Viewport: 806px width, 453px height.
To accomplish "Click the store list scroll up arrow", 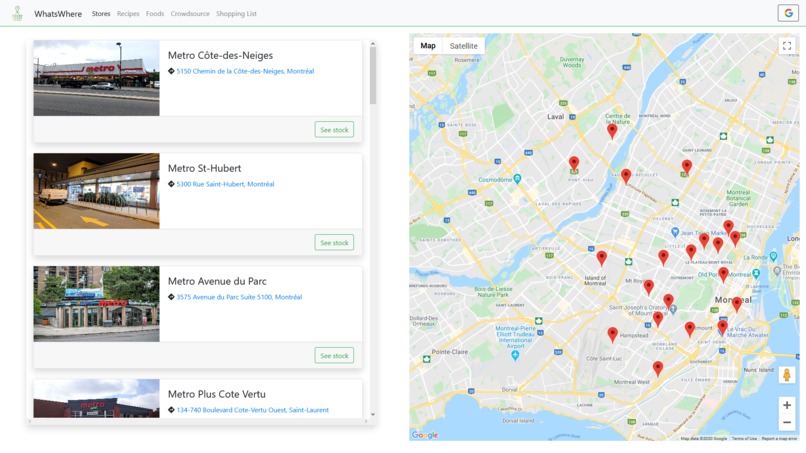I will tap(373, 44).
